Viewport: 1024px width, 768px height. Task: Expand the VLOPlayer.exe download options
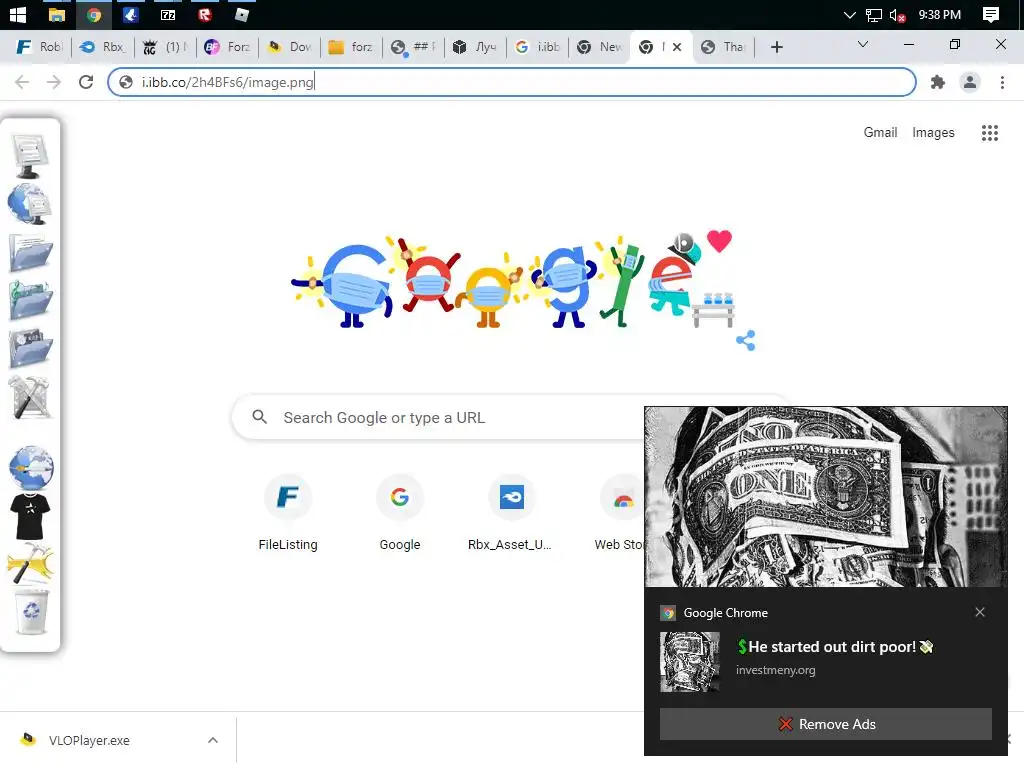212,740
